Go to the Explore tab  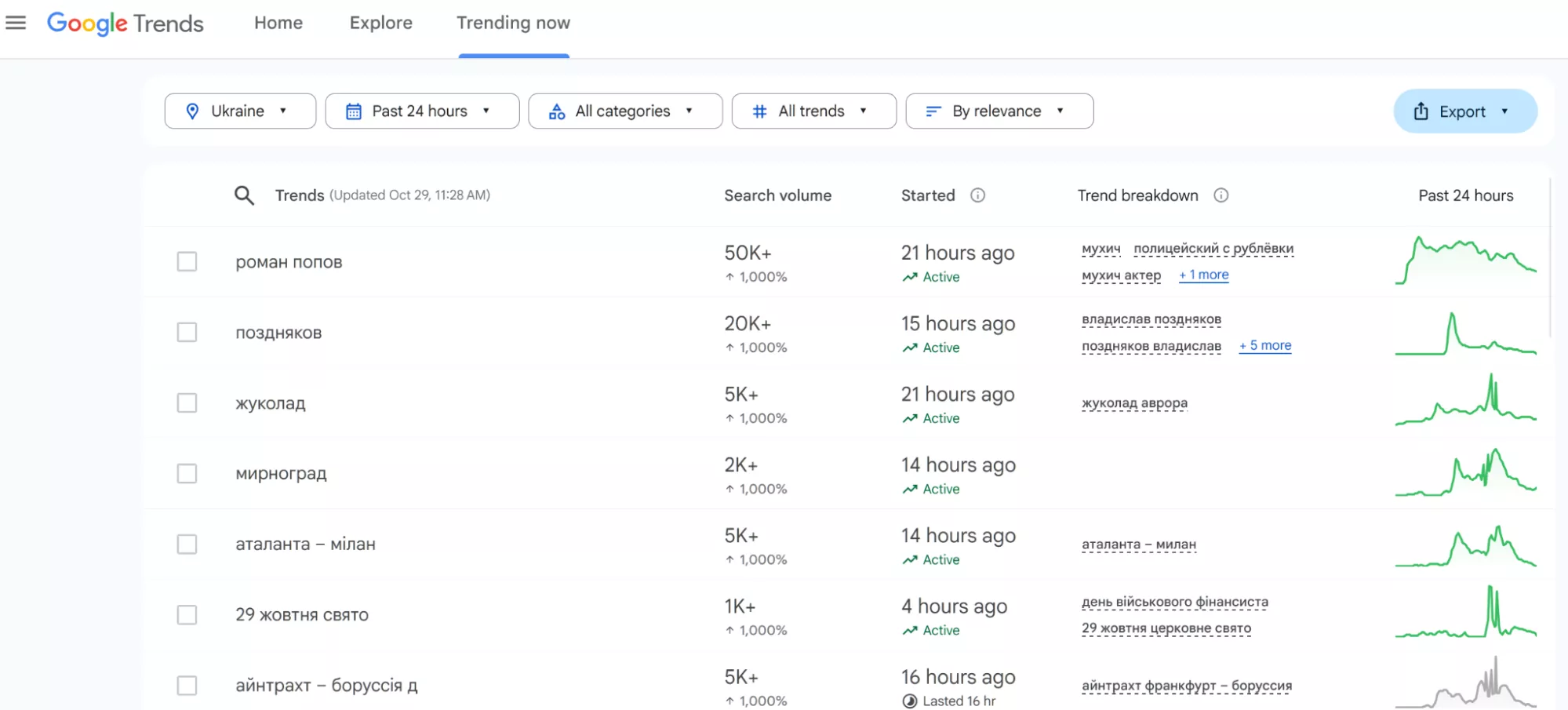[x=380, y=23]
